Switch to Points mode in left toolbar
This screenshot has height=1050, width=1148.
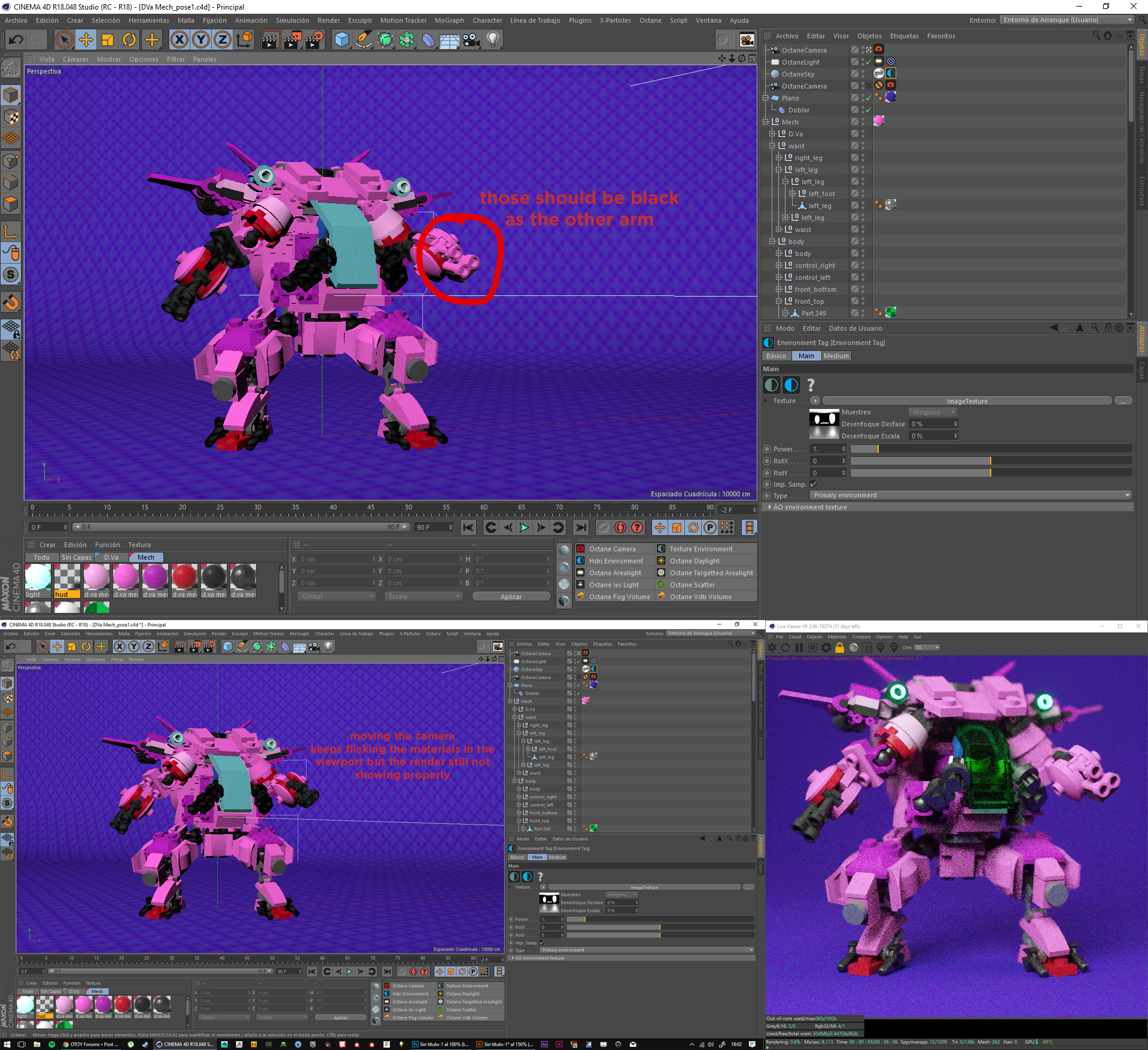[11, 161]
